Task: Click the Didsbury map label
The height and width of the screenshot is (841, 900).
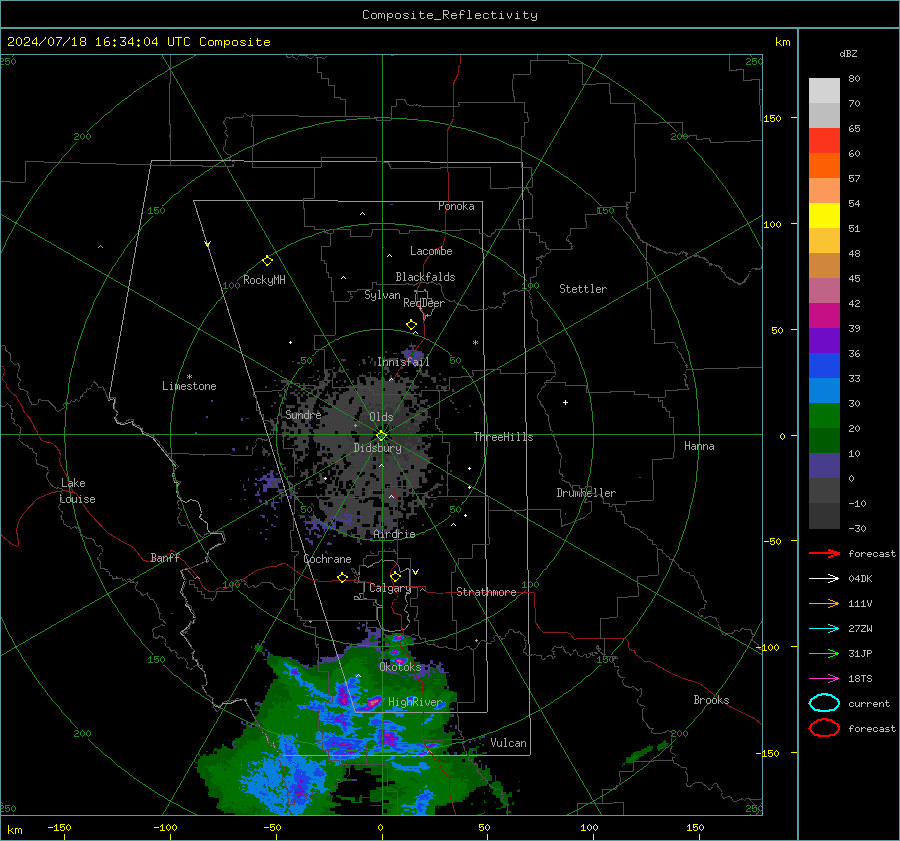Action: point(377,448)
